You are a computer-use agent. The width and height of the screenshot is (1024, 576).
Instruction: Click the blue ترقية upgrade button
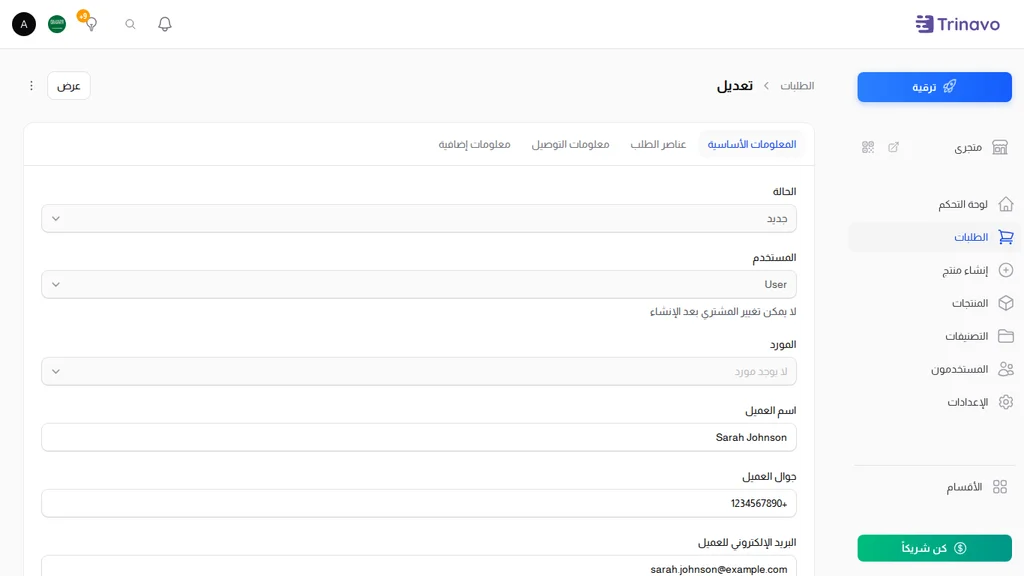coord(935,87)
